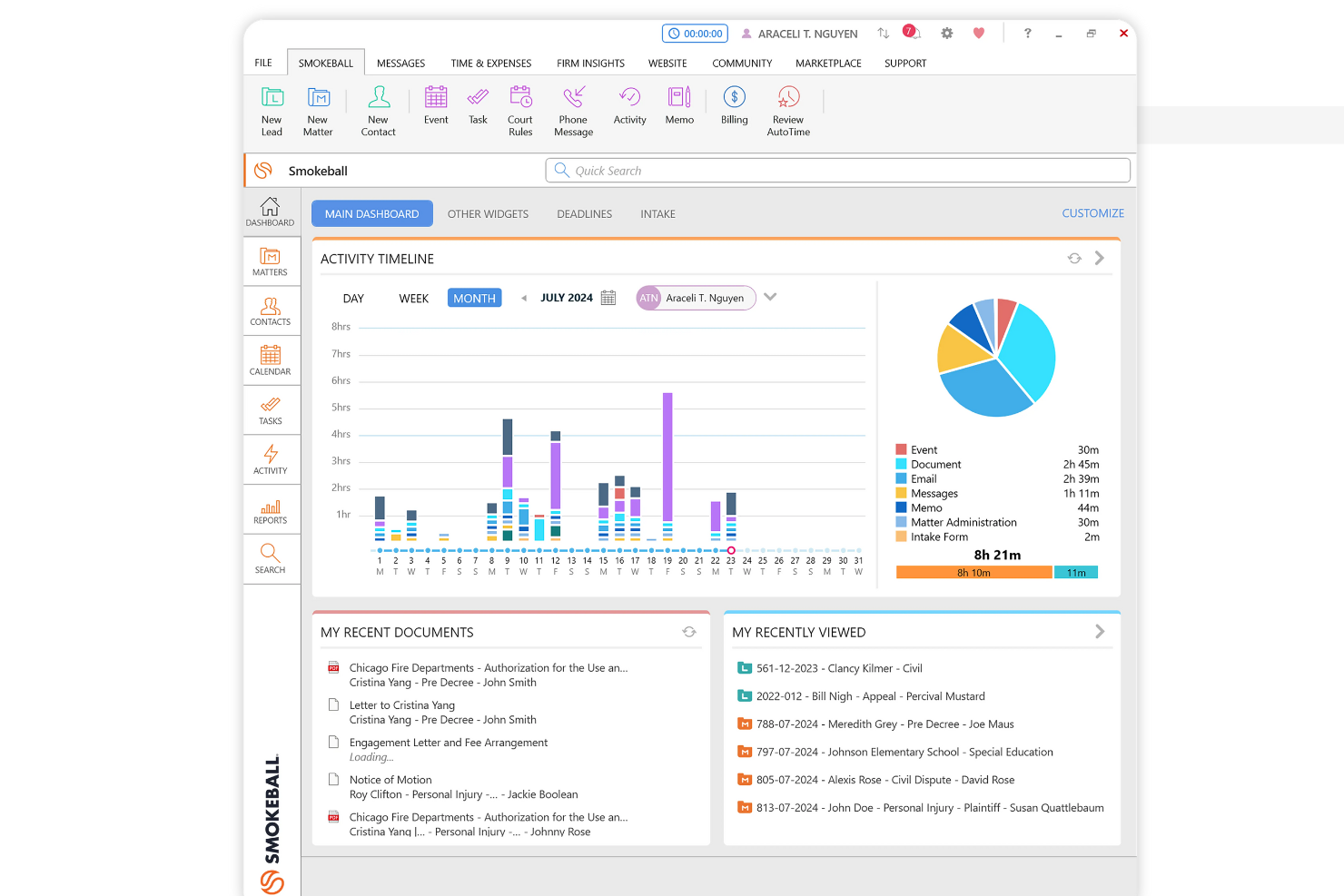
Task: Open the settings gear in the title bar
Action: click(947, 33)
